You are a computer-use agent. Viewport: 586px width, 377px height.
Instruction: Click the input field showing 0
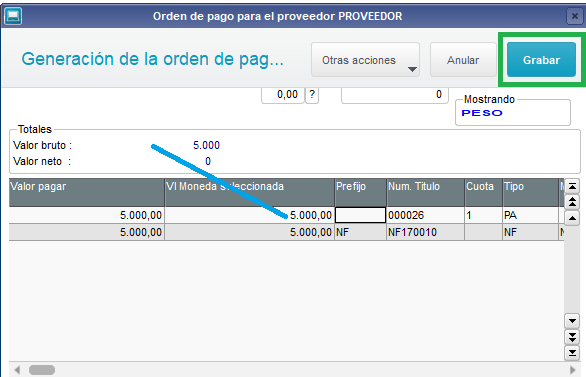395,95
